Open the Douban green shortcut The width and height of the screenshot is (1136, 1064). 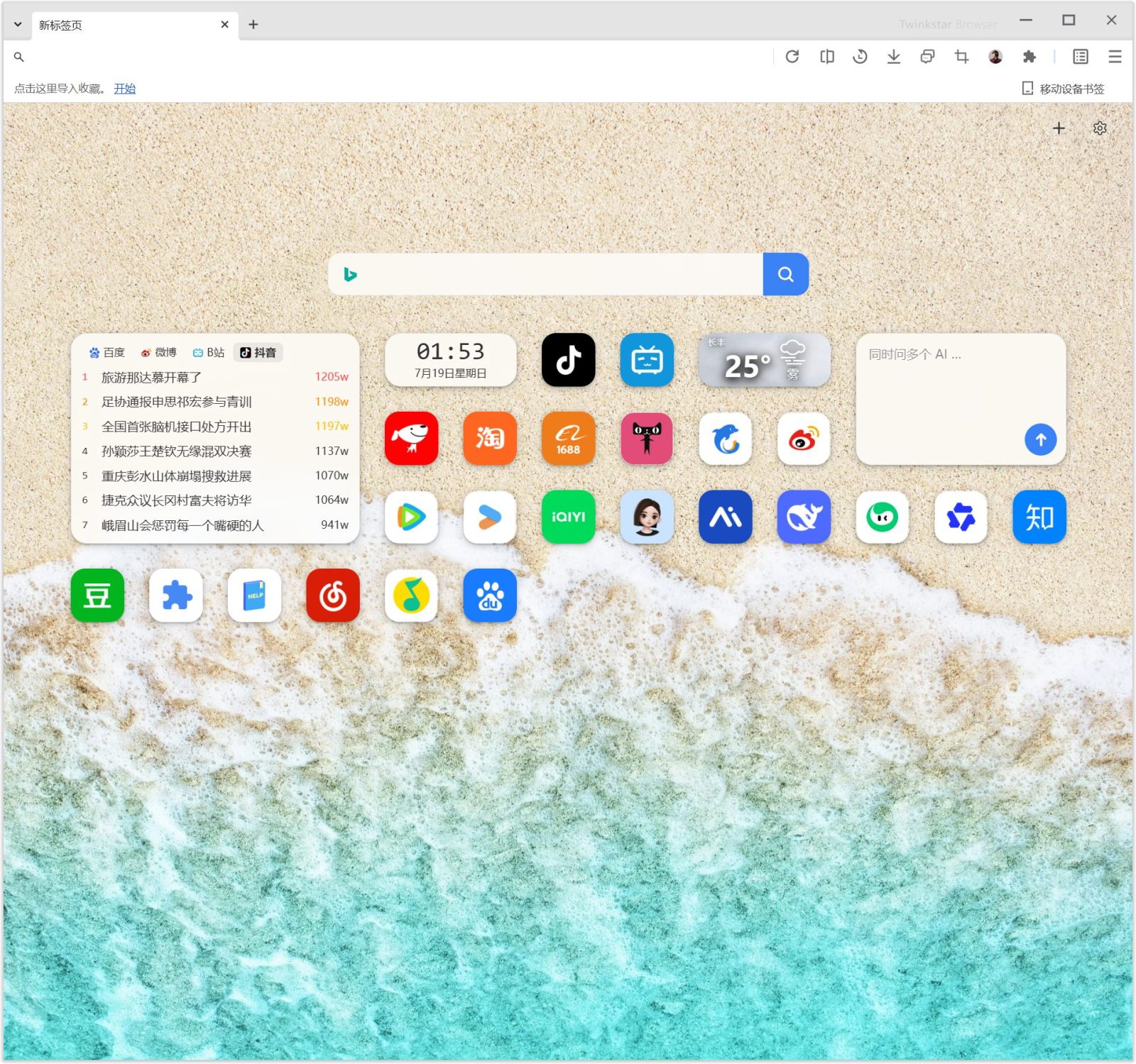(x=97, y=595)
